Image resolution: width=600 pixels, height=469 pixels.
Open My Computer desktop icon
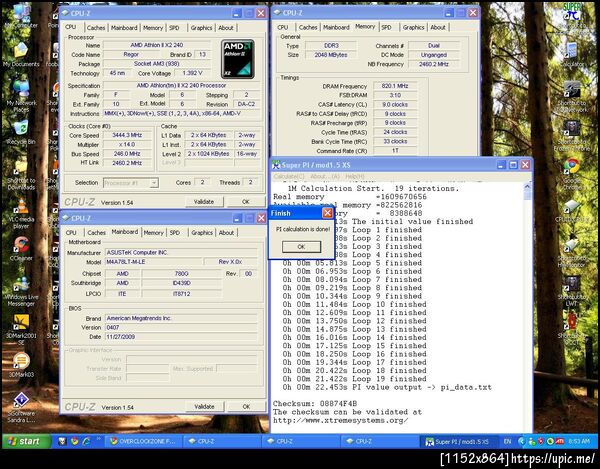coord(21,14)
